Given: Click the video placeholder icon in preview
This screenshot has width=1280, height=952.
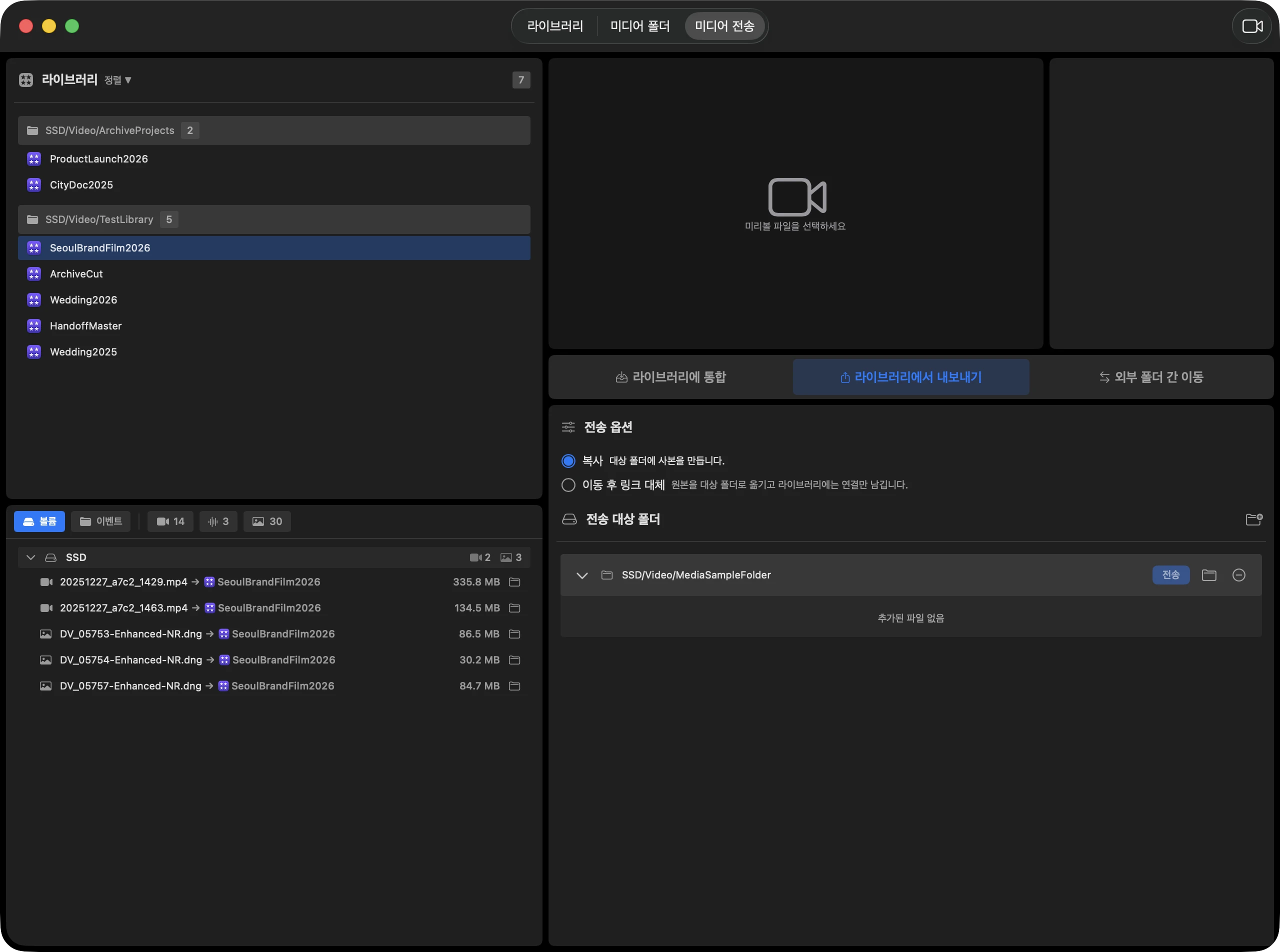Looking at the screenshot, I should [x=797, y=197].
